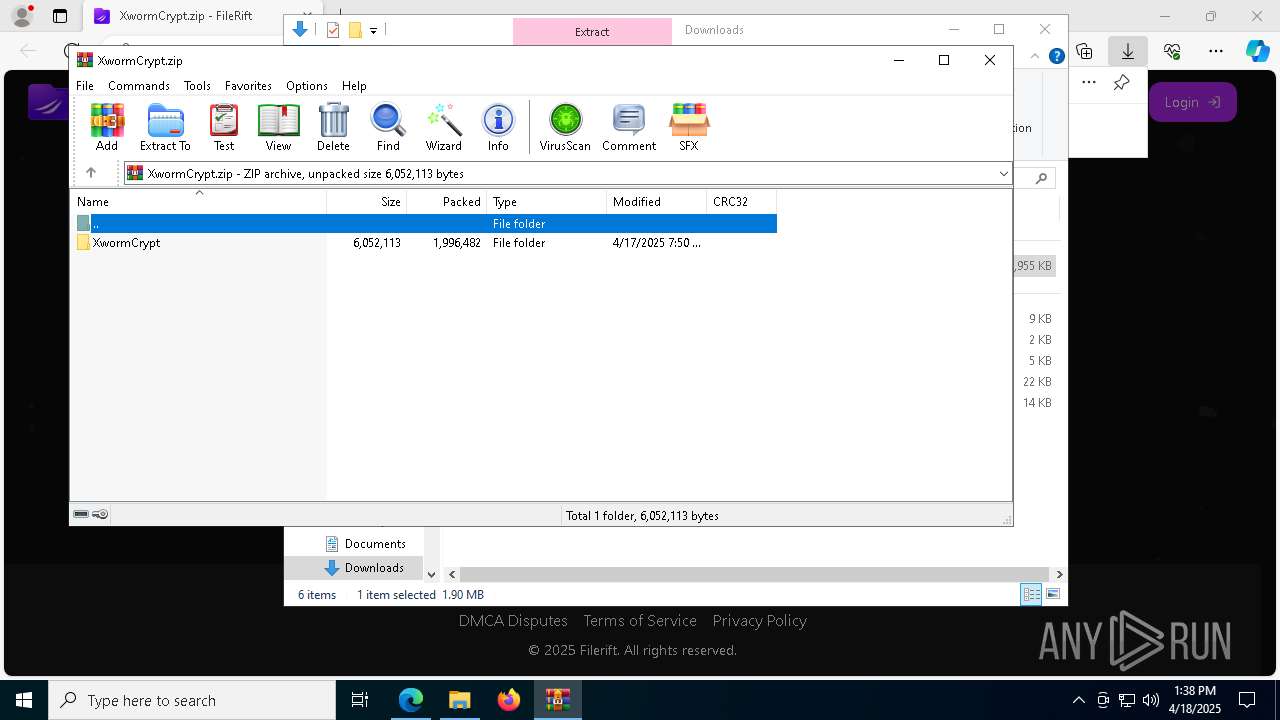Click the Explorer sidebar scroll-down arrow

tap(431, 574)
